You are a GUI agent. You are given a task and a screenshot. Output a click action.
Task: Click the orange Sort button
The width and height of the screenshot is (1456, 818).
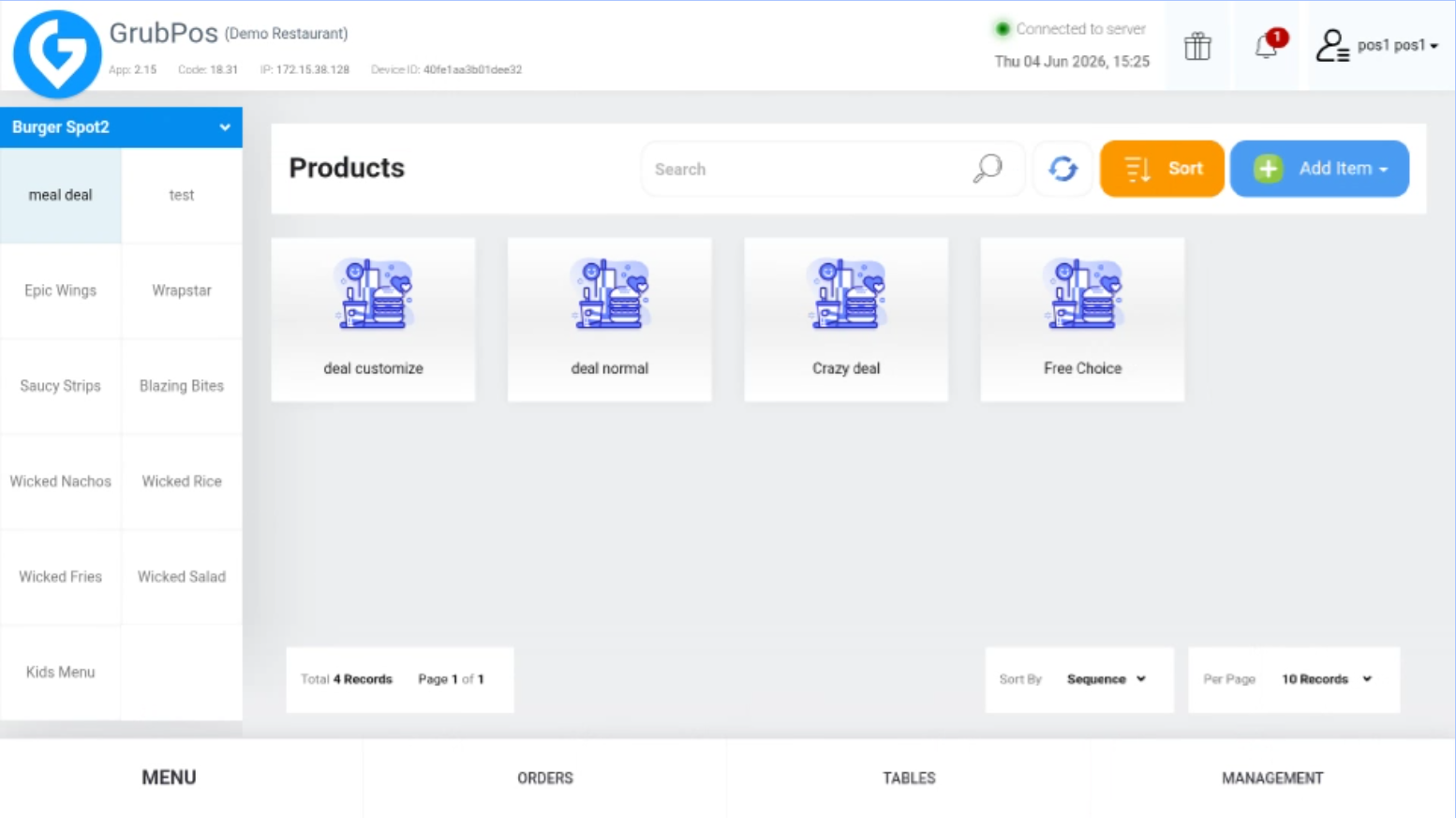coord(1162,169)
